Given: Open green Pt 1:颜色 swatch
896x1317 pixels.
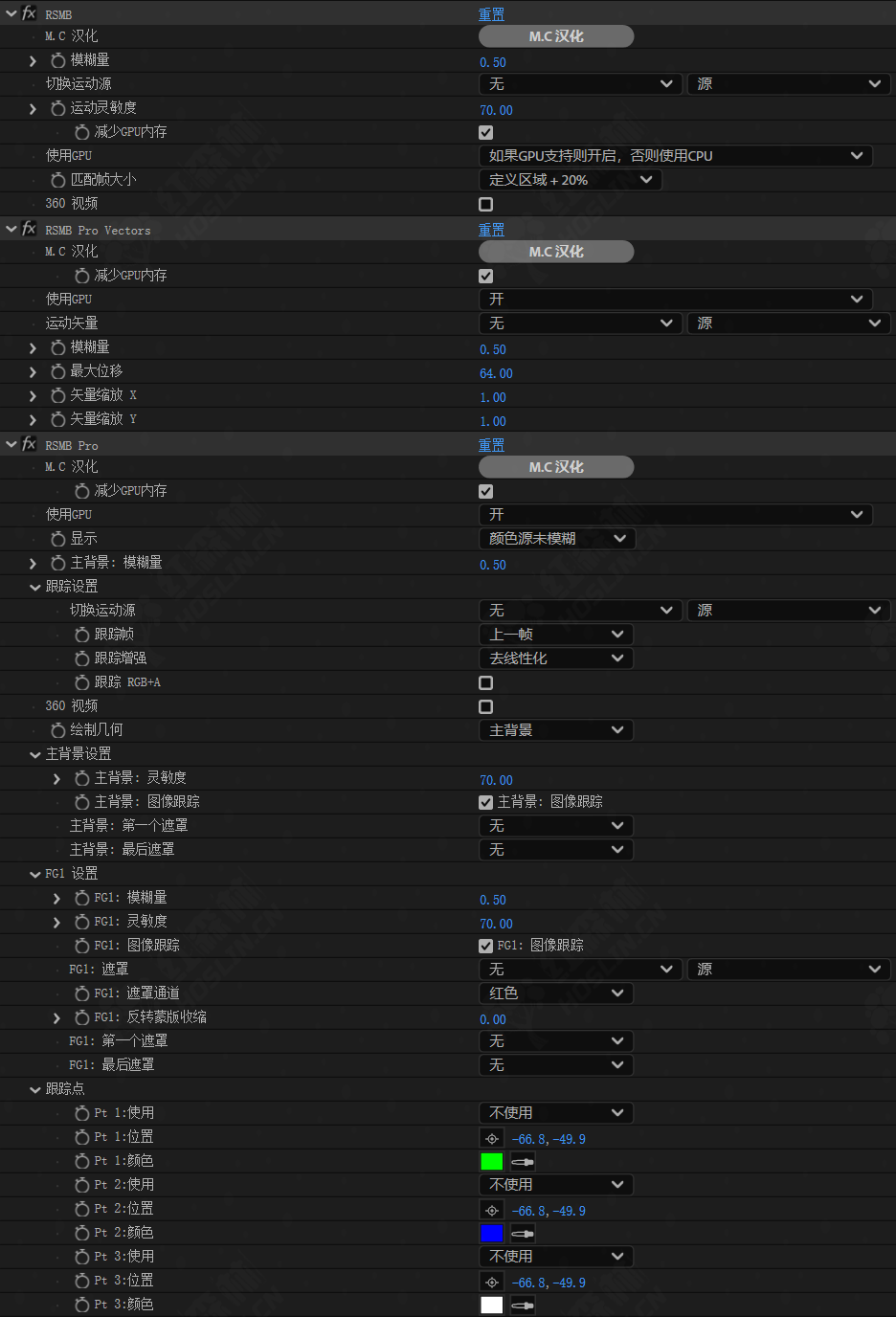Looking at the screenshot, I should tap(491, 1162).
